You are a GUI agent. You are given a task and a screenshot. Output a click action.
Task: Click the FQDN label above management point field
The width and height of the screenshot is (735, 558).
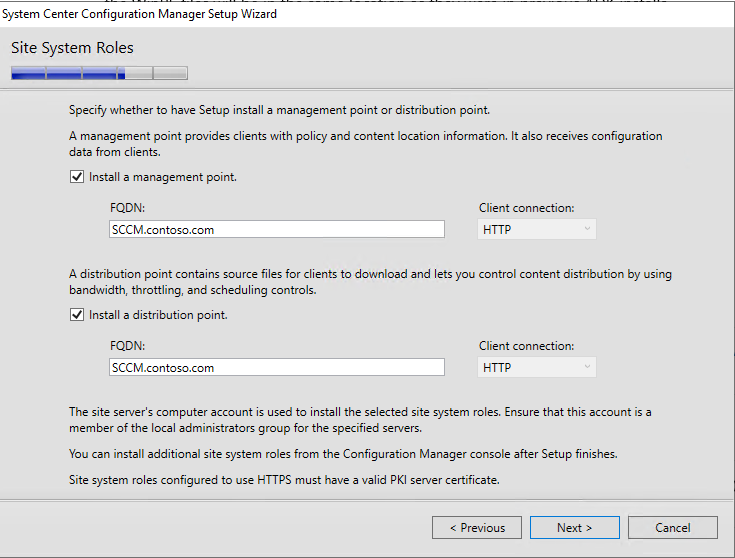pyautogui.click(x=128, y=208)
